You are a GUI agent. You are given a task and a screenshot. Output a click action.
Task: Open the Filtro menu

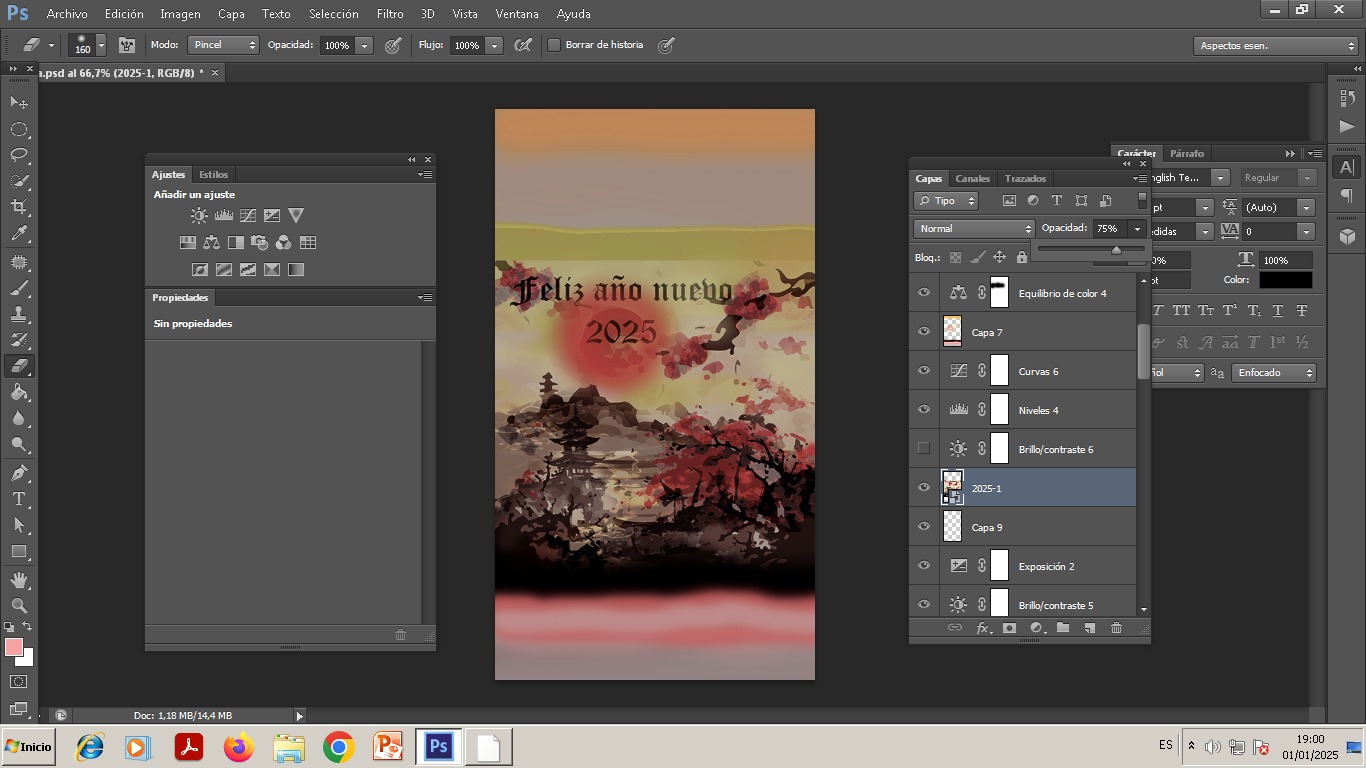(x=390, y=14)
